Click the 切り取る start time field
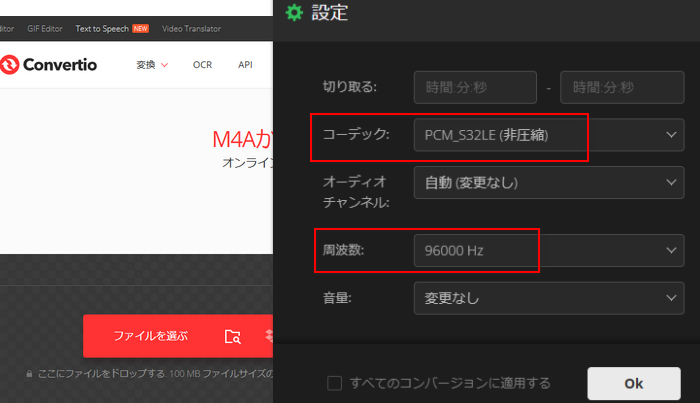 [x=475, y=87]
